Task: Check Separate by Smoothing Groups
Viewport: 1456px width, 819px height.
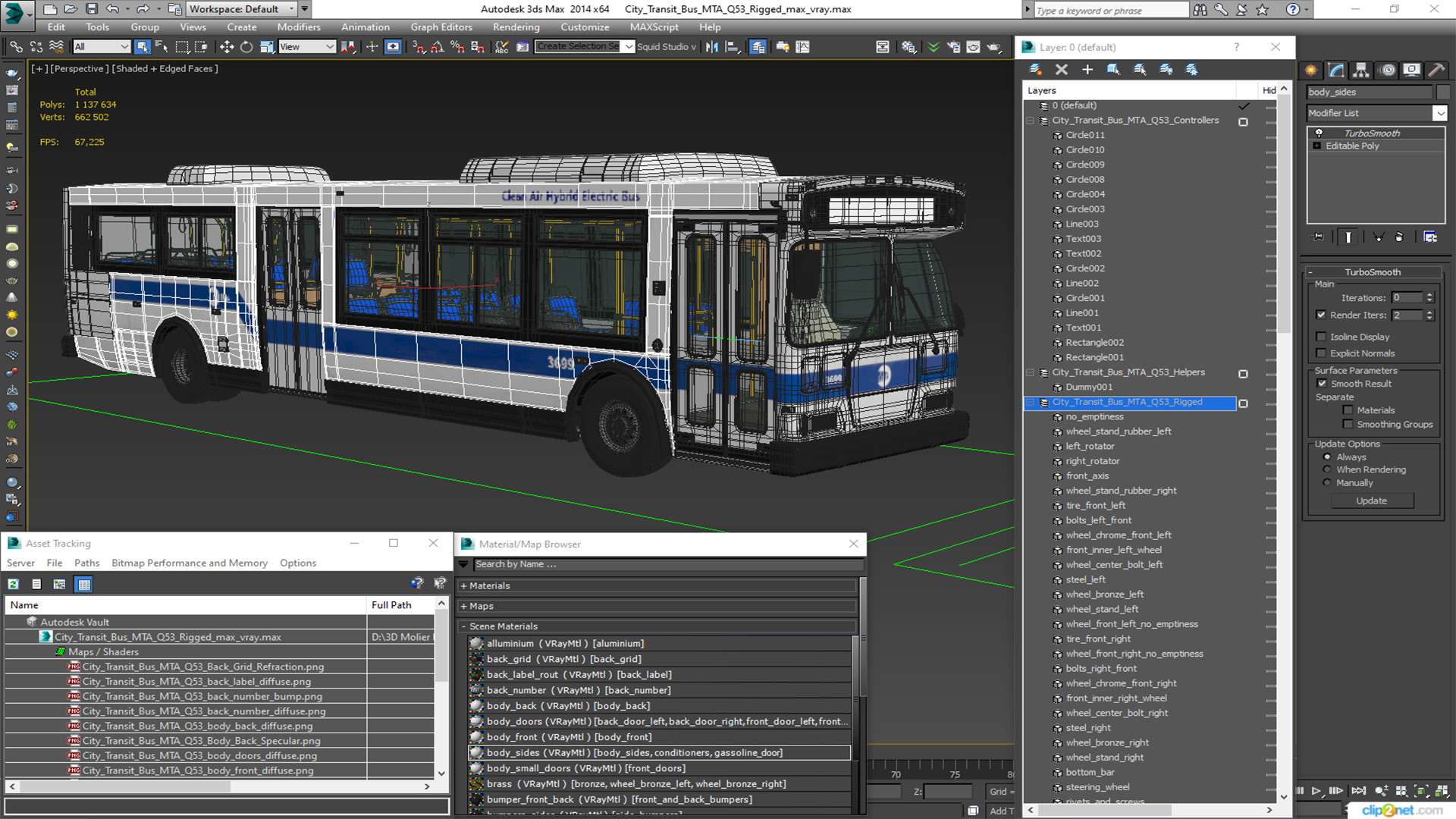Action: (1348, 425)
